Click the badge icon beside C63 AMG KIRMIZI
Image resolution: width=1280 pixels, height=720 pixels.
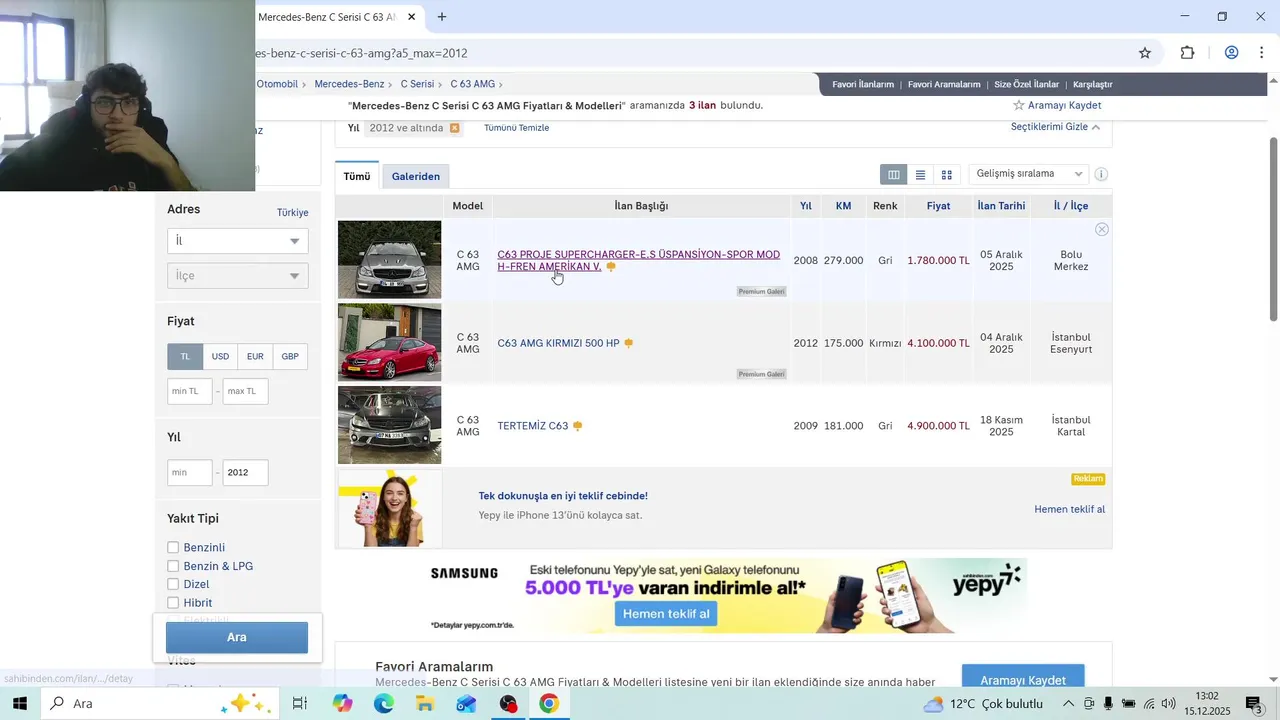[628, 343]
